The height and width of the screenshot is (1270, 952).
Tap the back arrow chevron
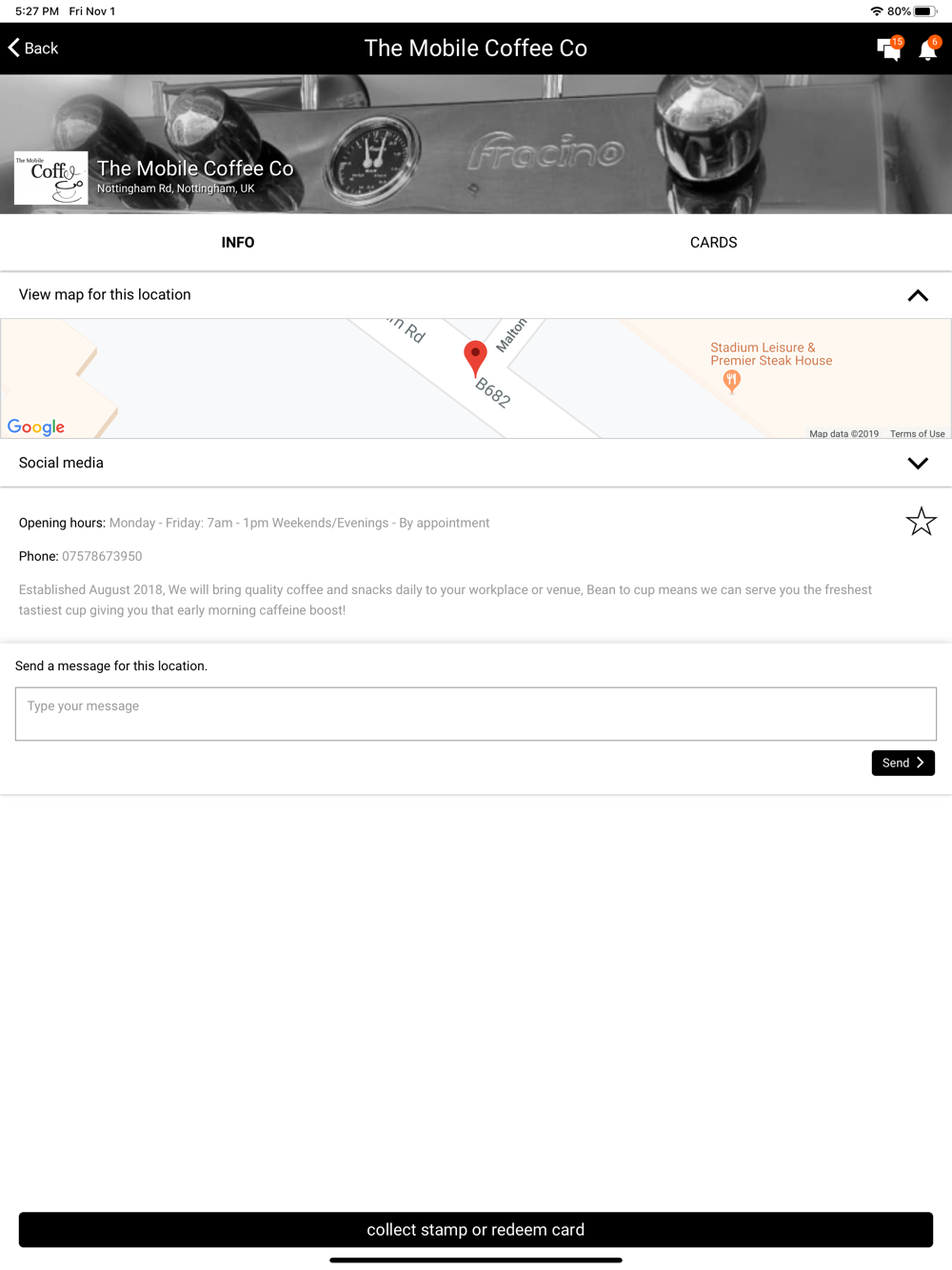13,48
